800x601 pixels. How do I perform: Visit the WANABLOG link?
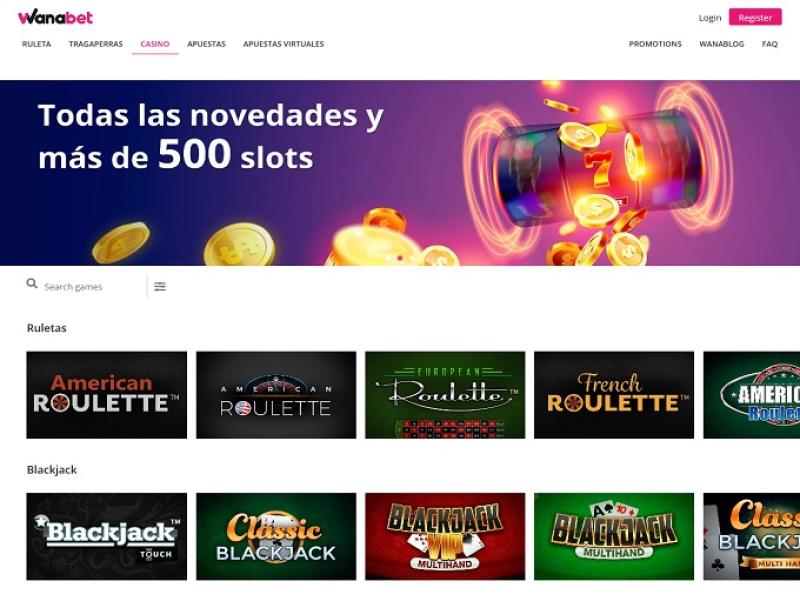tap(721, 44)
